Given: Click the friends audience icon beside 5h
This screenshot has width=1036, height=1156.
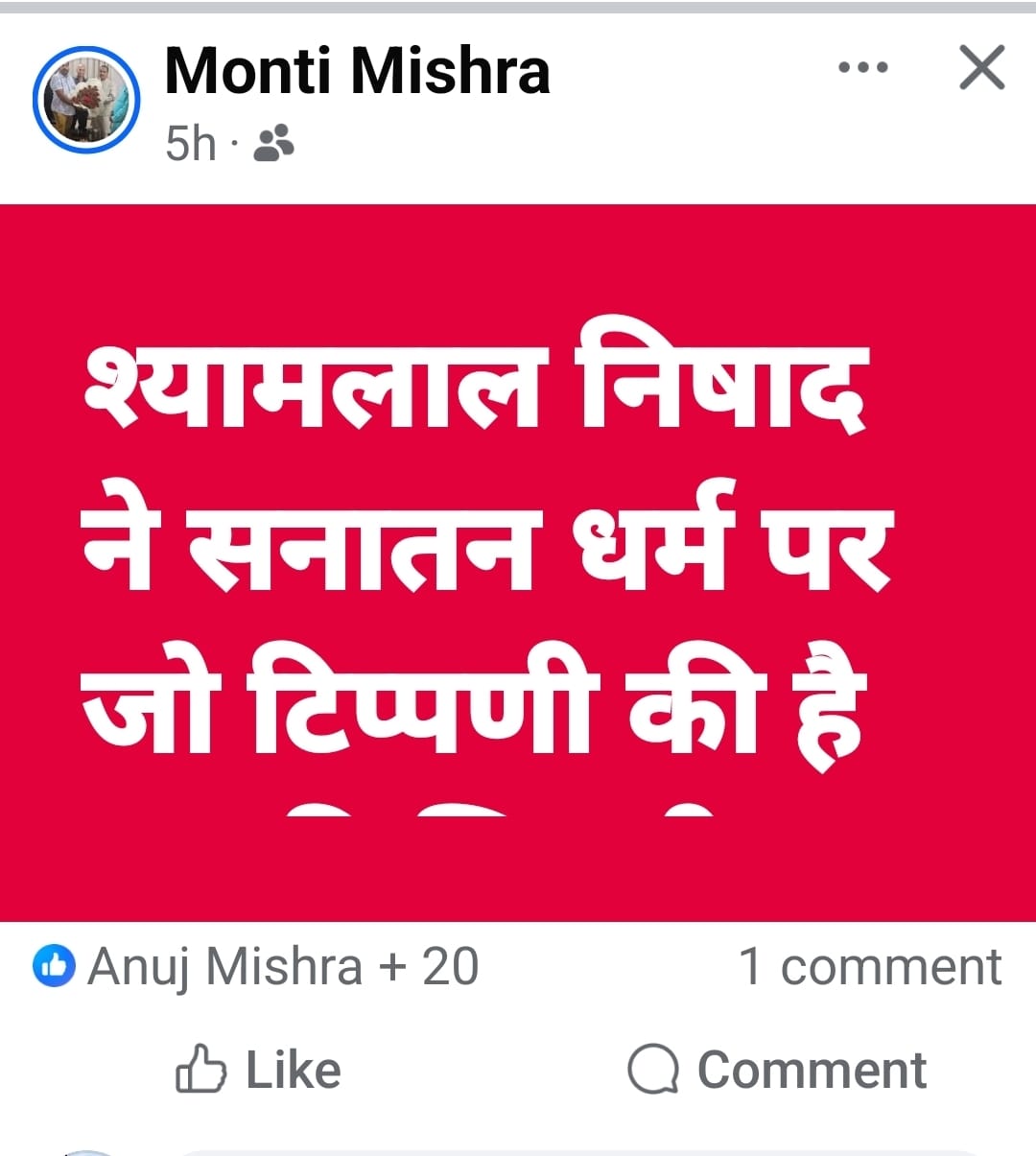Looking at the screenshot, I should [273, 144].
